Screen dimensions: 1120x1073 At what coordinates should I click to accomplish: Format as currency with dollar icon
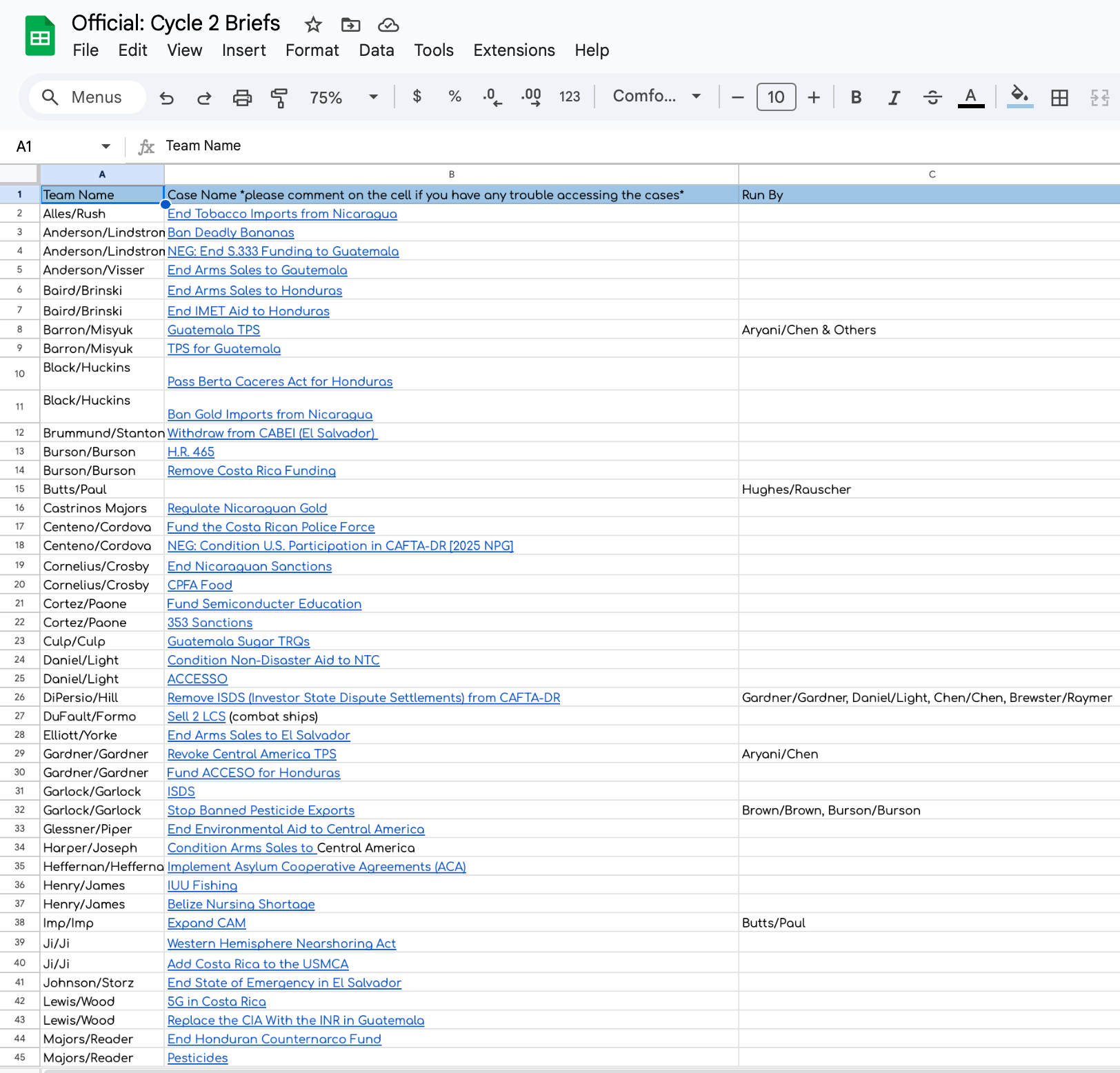417,97
